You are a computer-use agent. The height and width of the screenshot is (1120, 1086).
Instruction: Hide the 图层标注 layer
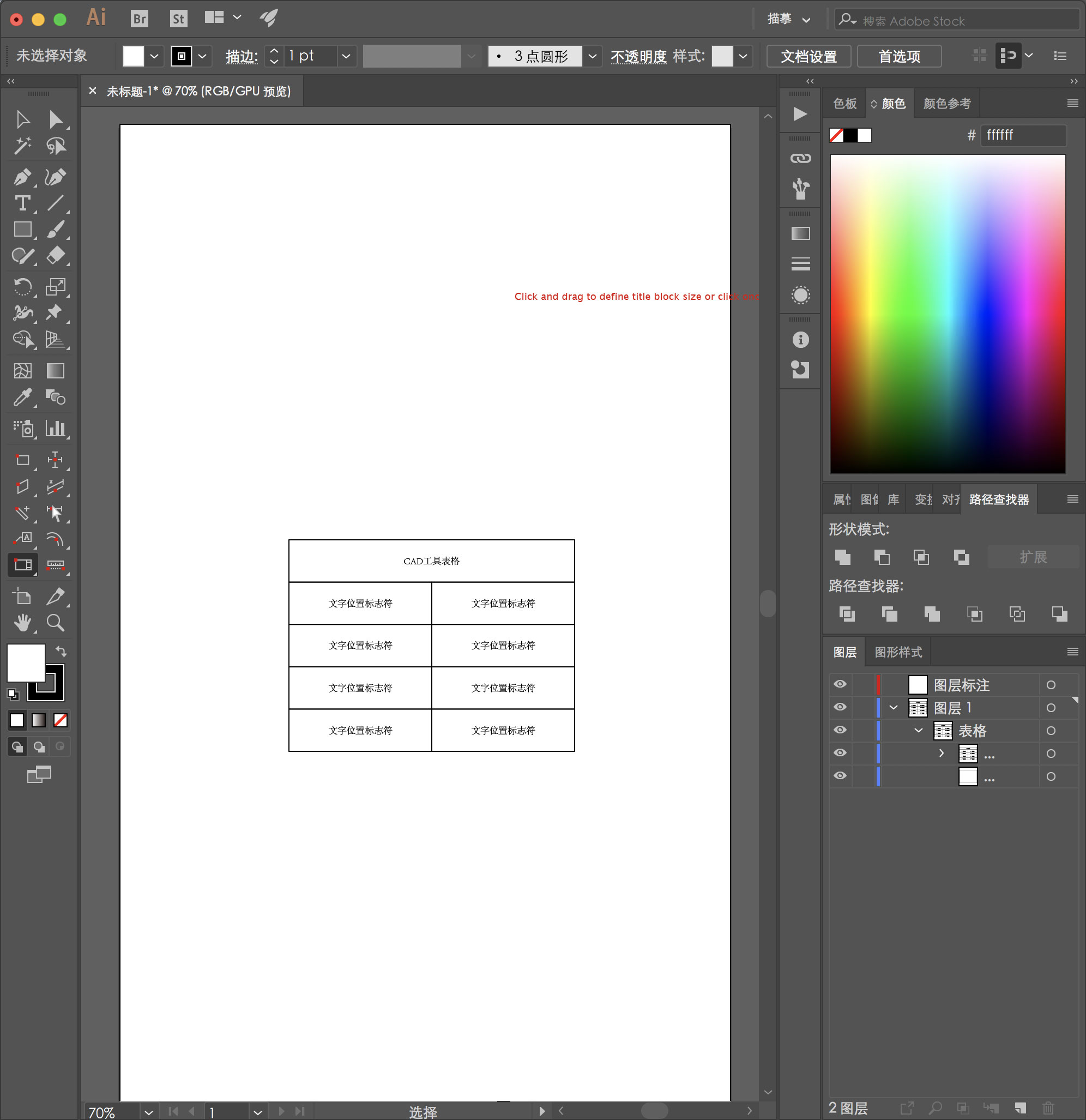click(x=840, y=684)
